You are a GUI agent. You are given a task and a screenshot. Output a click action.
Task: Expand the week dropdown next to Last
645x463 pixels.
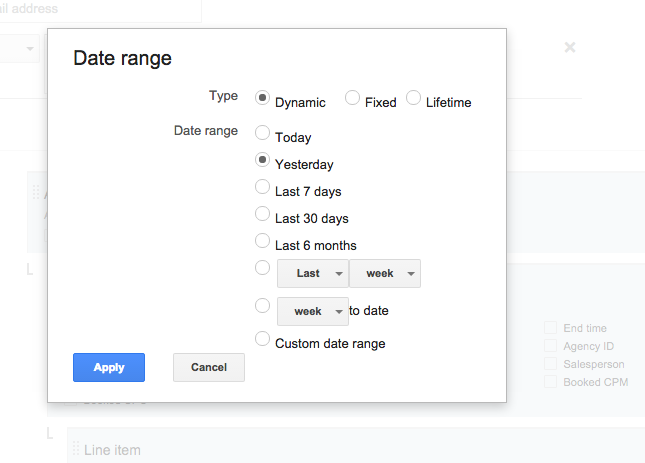pyautogui.click(x=384, y=274)
